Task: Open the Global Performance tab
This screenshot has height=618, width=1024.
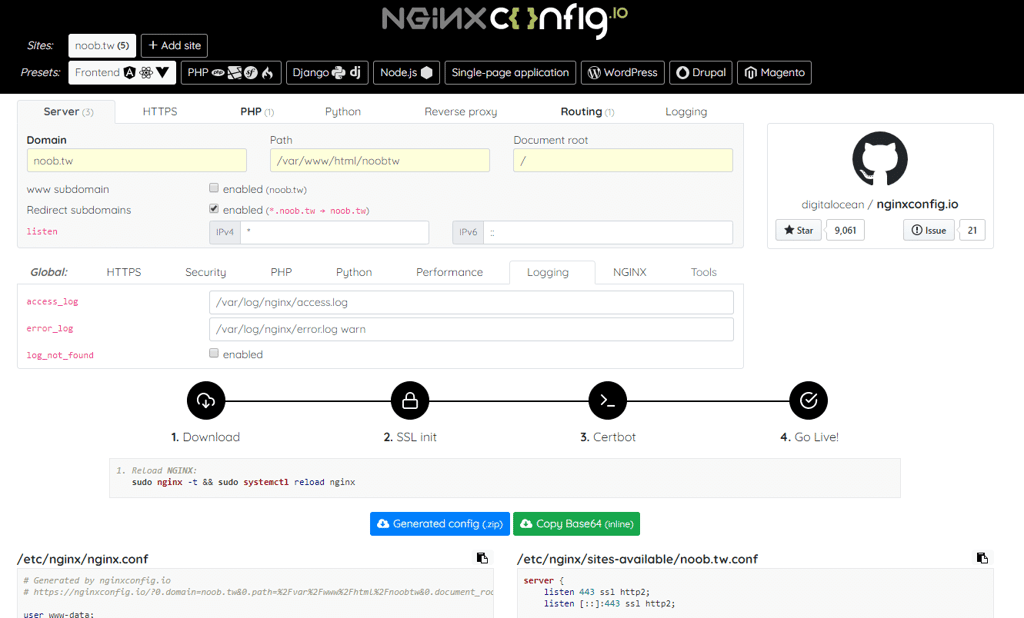Action: coord(450,271)
